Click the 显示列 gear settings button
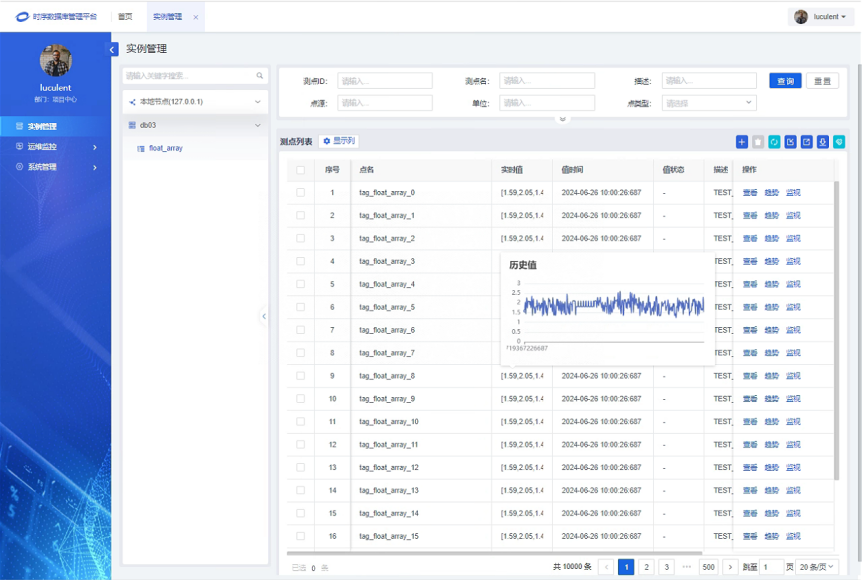Screen dimensions: 862x580 pyautogui.click(x=339, y=142)
